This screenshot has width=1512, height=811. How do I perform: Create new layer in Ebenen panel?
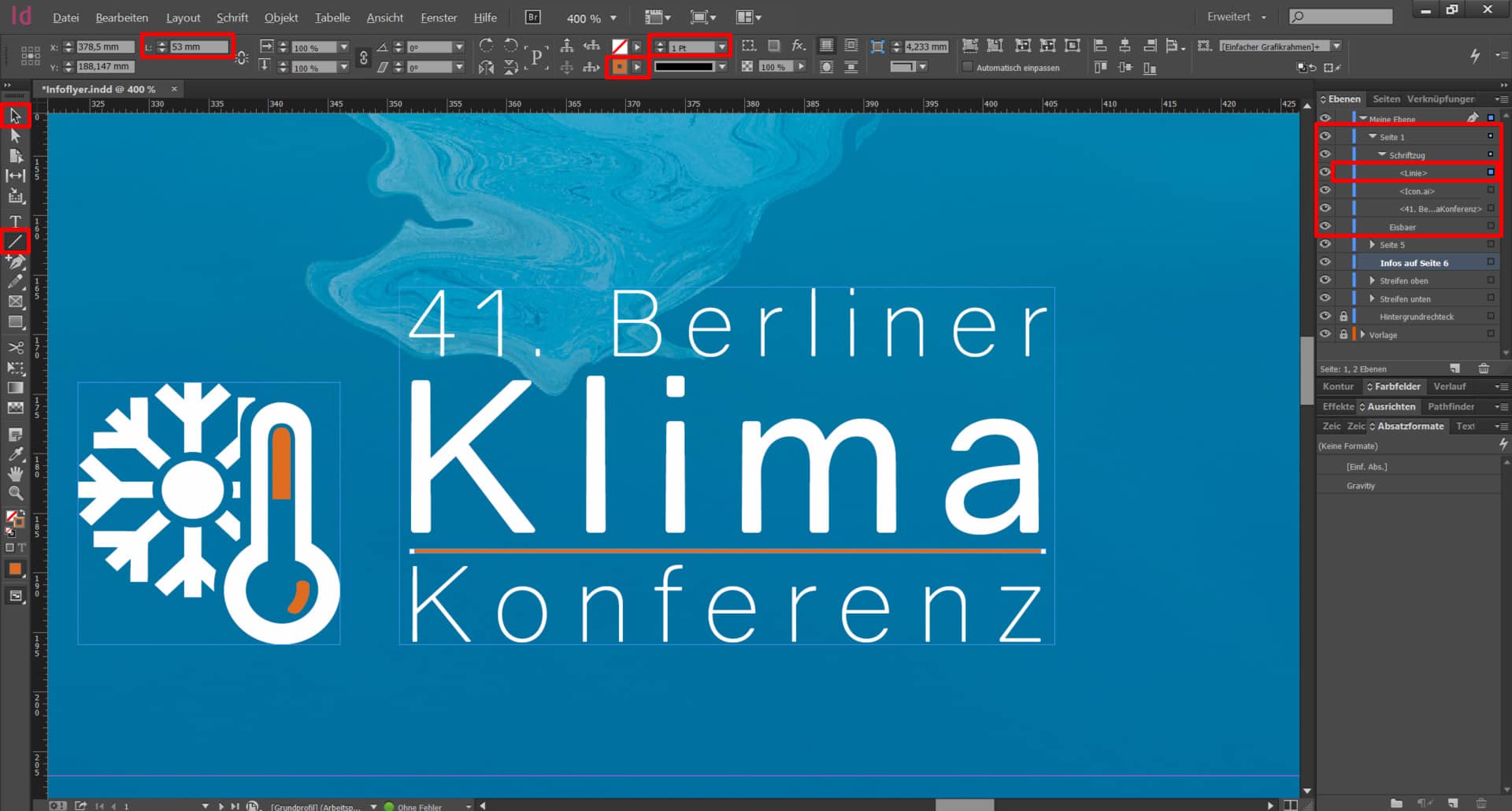click(x=1455, y=368)
